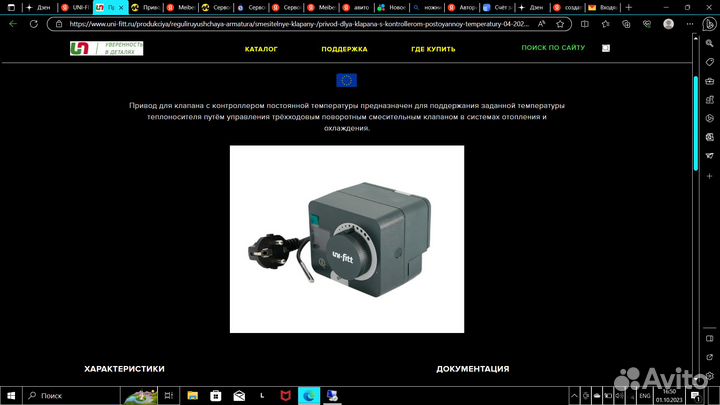The image size is (720, 405).
Task: Switch to the Счёт tab
Action: 497,7
